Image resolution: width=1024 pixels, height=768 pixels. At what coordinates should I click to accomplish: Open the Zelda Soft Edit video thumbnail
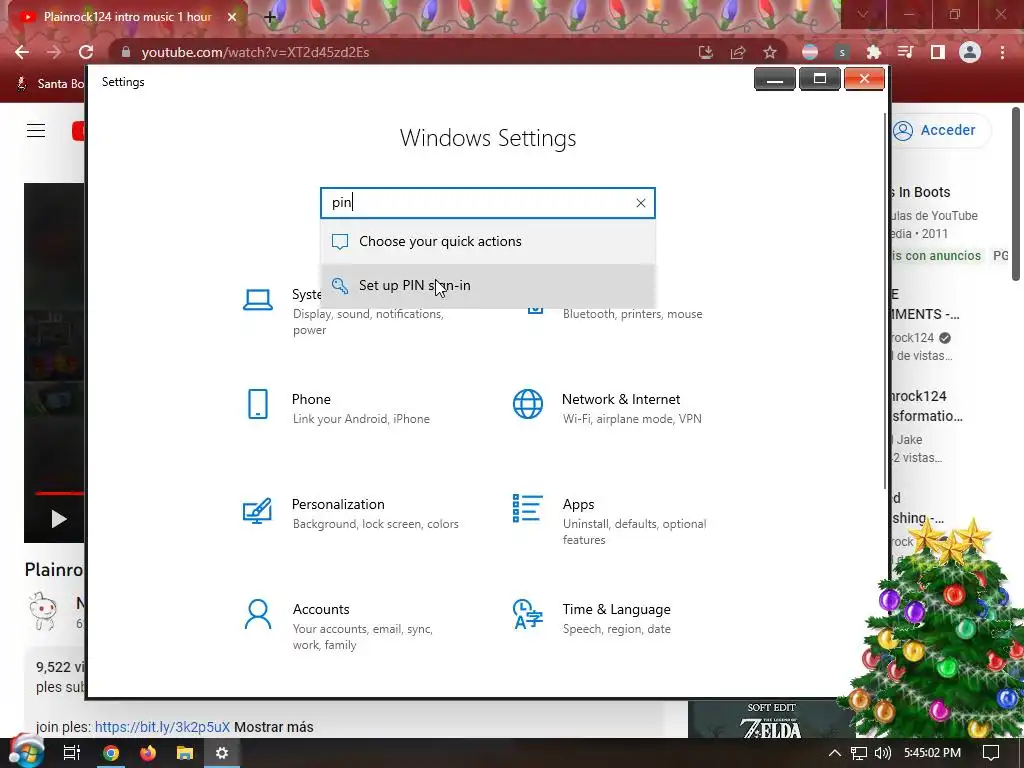point(771,720)
